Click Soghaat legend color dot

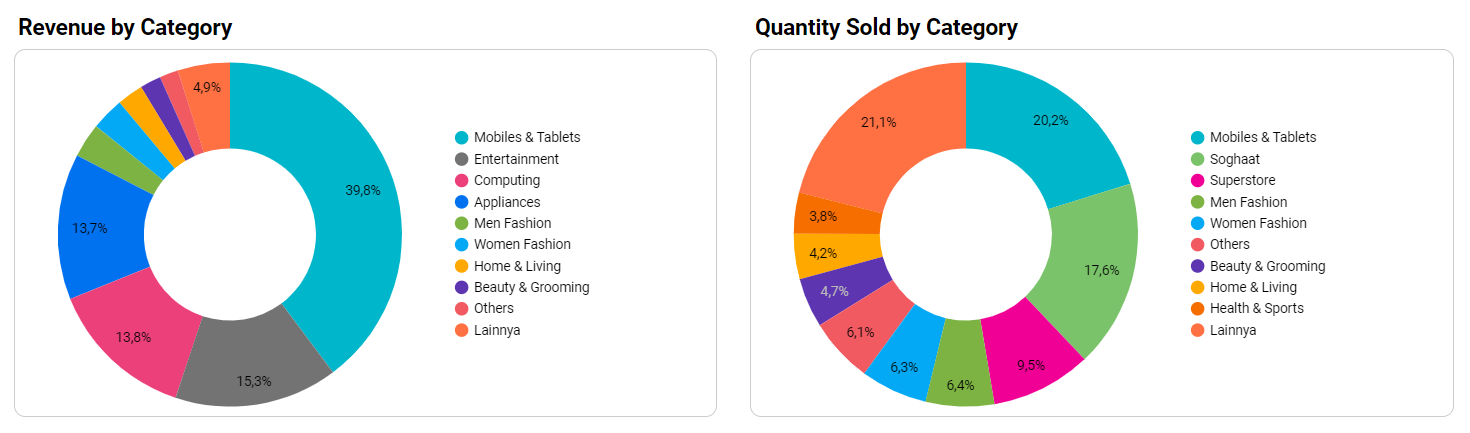tap(1197, 159)
